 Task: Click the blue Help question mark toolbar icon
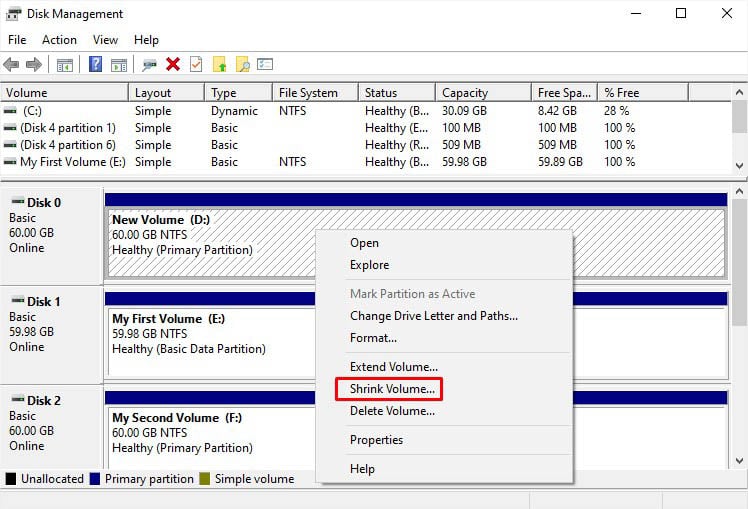coord(95,64)
